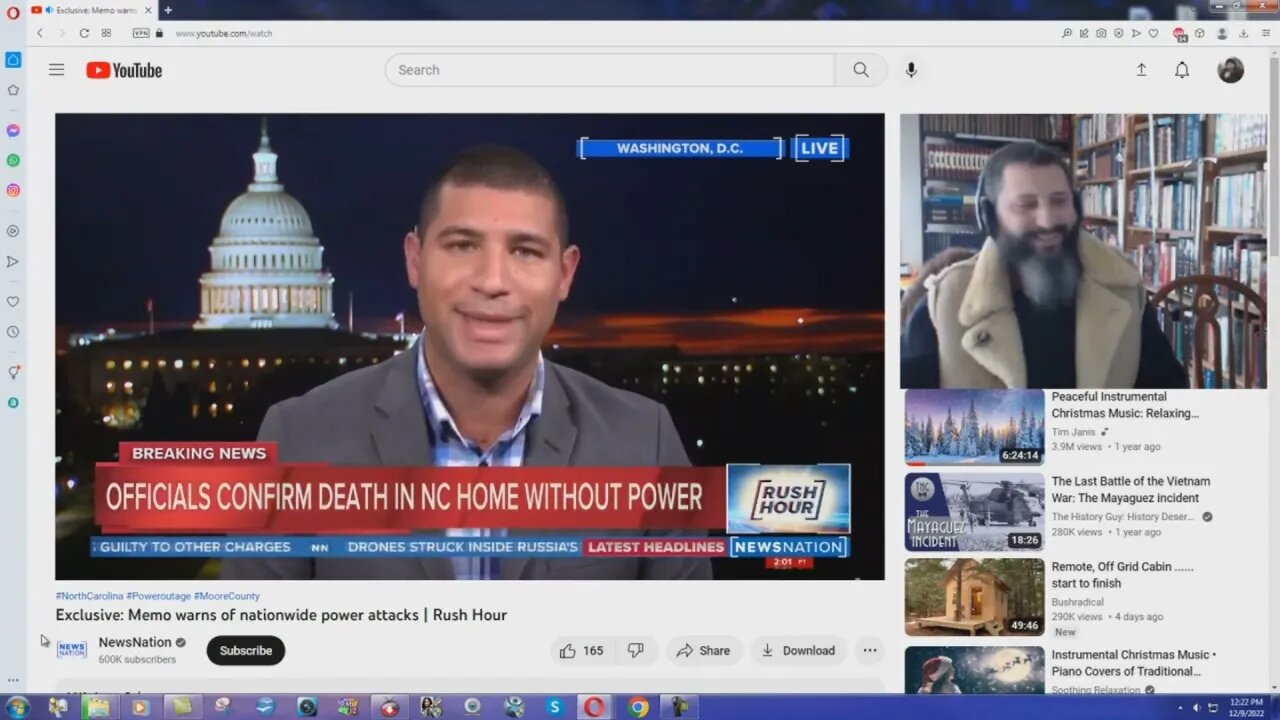Open Skype from taskbar
Viewport: 1280px width, 720px height.
tap(554, 707)
